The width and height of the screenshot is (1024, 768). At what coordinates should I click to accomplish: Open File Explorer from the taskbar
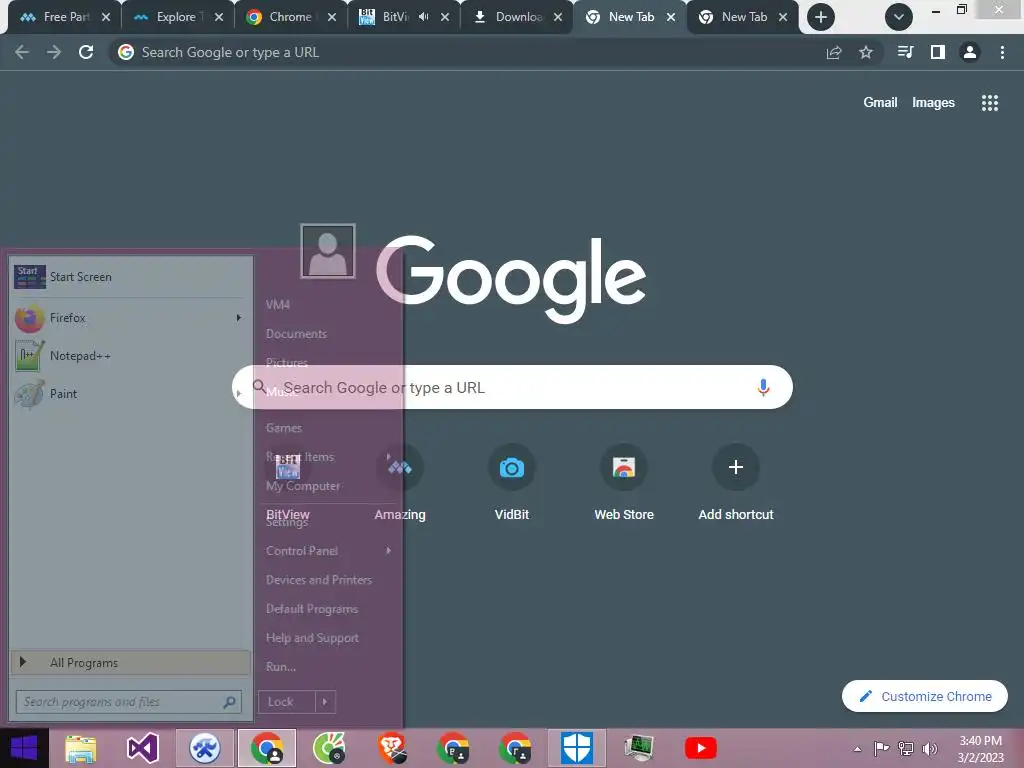tap(80, 748)
